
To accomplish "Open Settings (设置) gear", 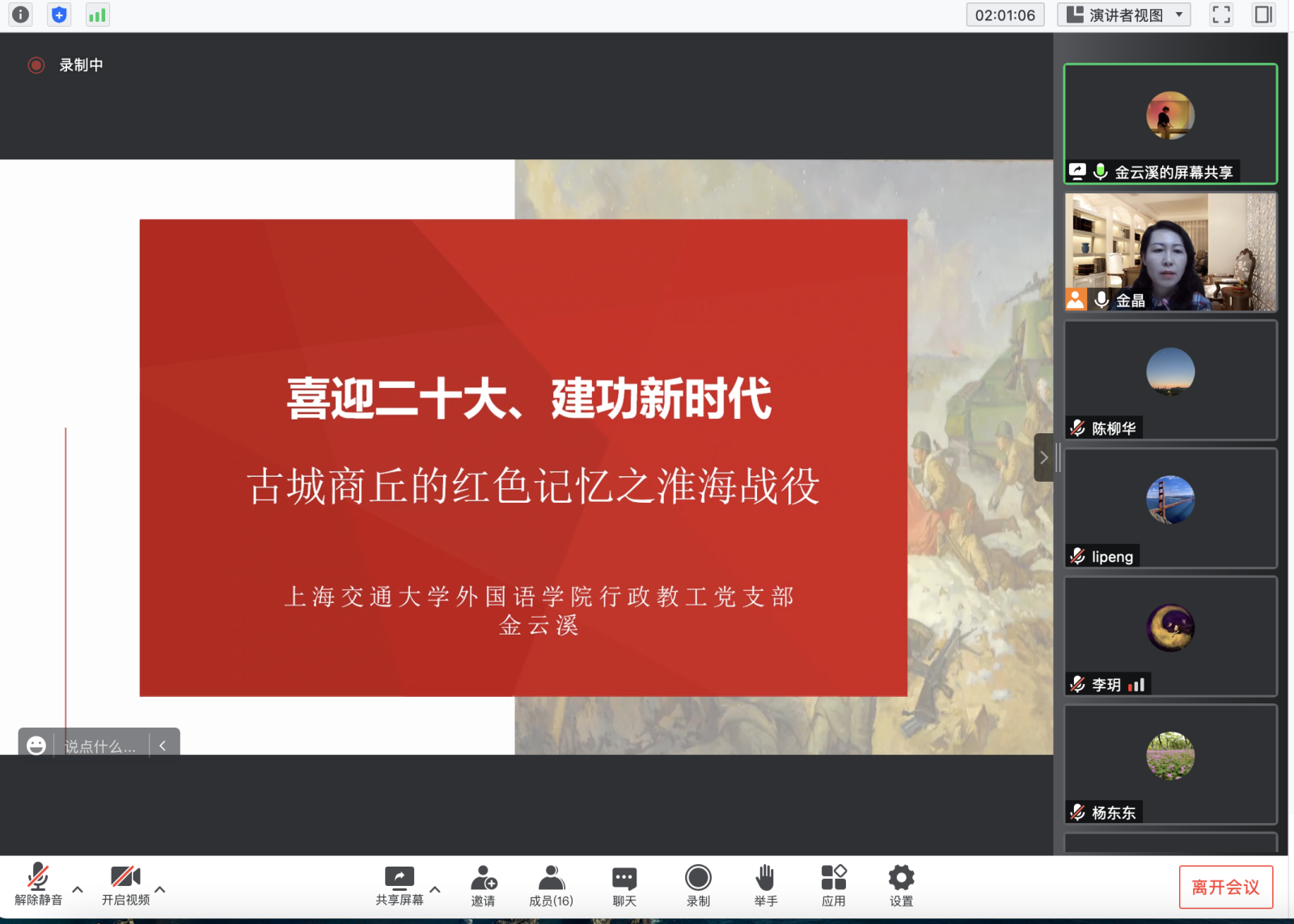I will click(901, 886).
